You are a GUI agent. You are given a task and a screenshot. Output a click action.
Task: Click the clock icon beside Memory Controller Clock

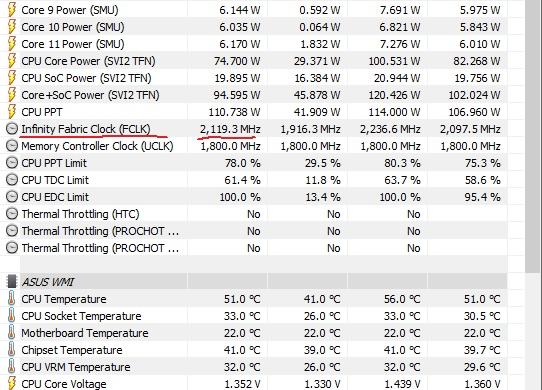pos(12,146)
